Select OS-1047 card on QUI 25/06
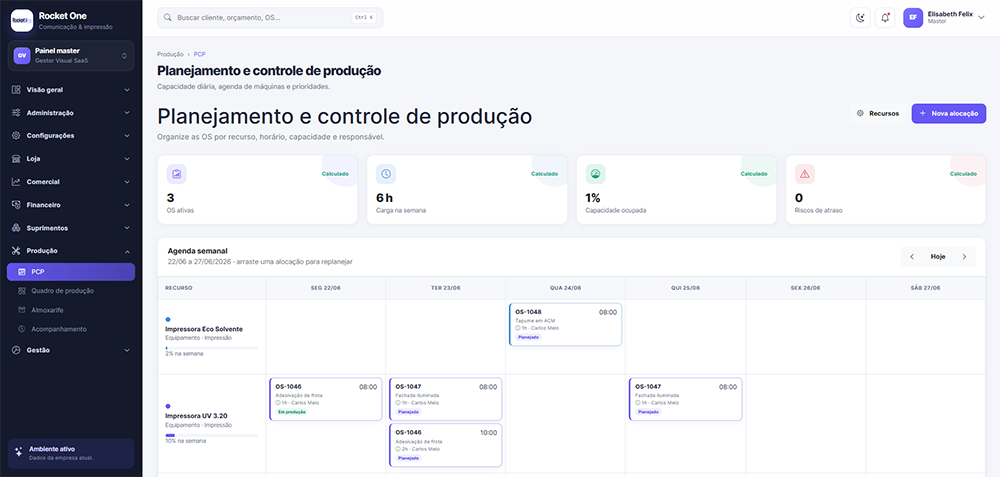 coord(686,399)
